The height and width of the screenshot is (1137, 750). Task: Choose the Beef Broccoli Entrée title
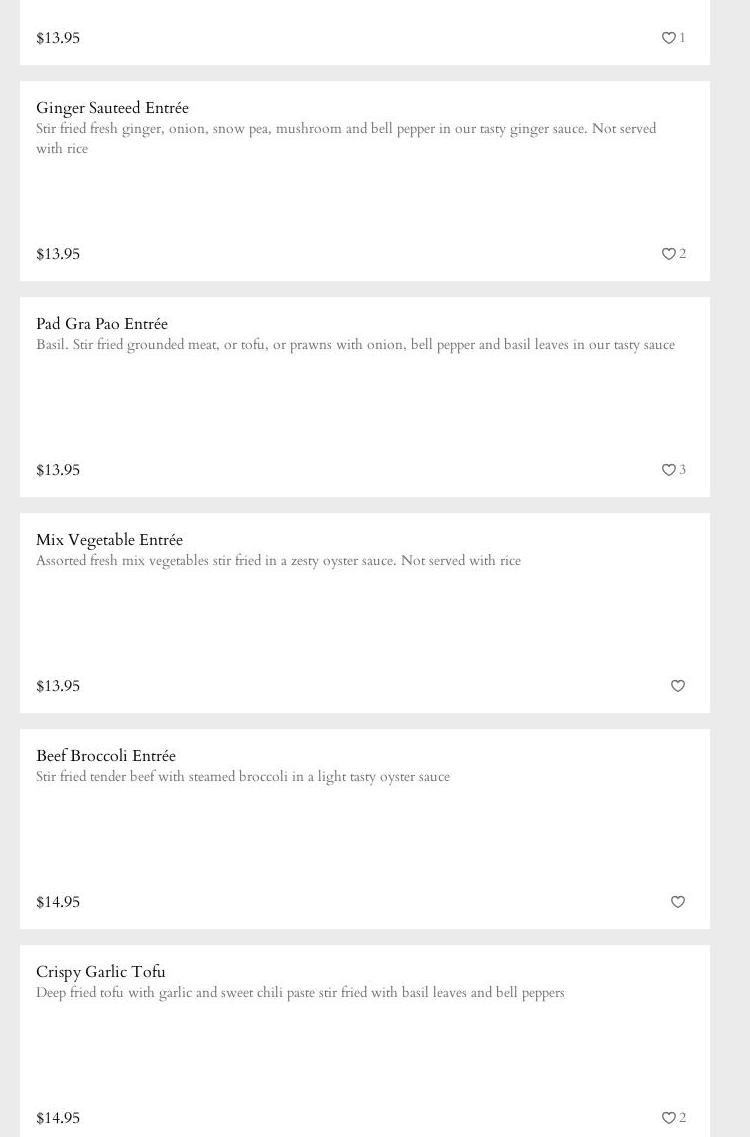coord(106,756)
